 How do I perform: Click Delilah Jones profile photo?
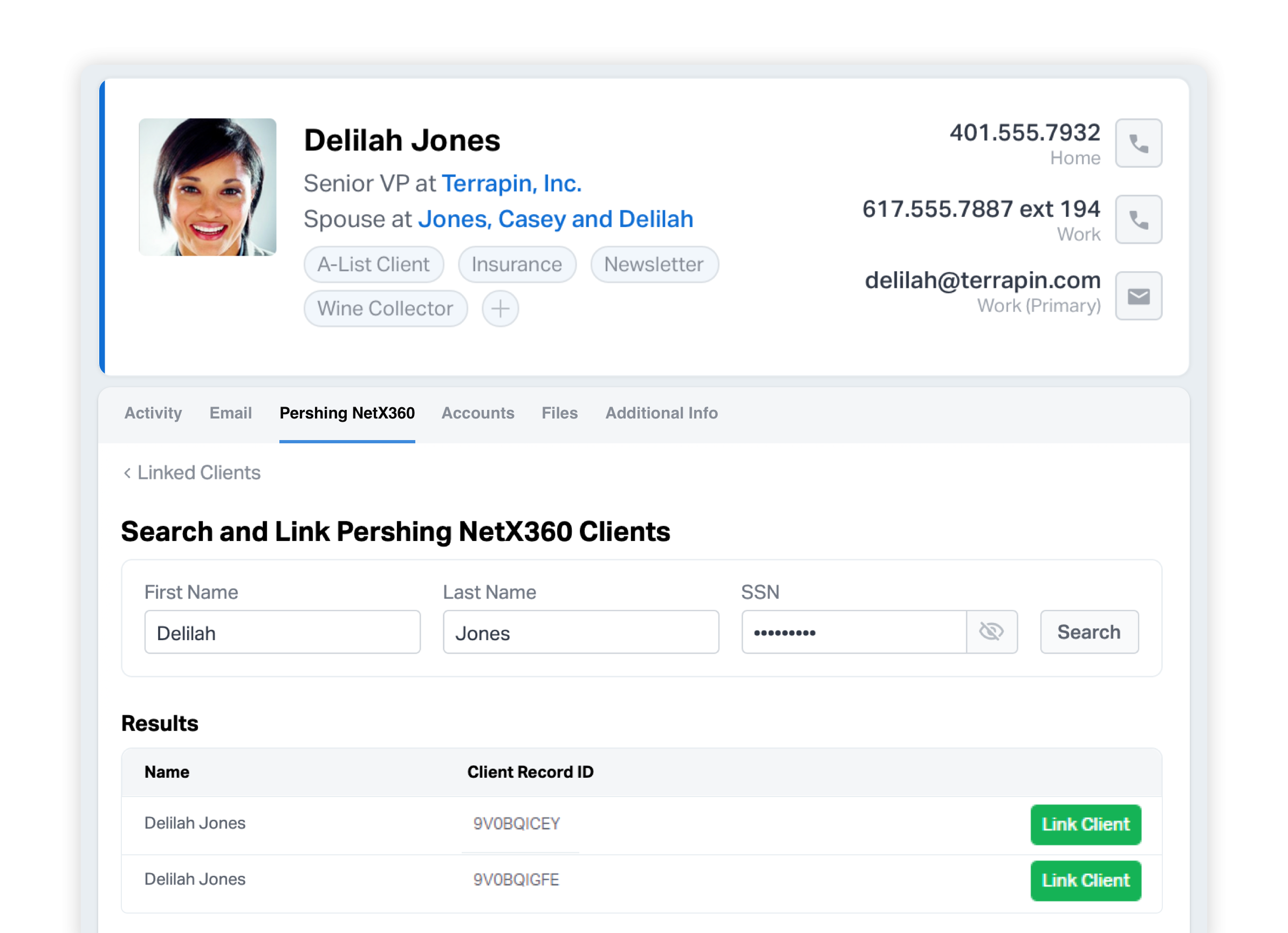coord(207,187)
